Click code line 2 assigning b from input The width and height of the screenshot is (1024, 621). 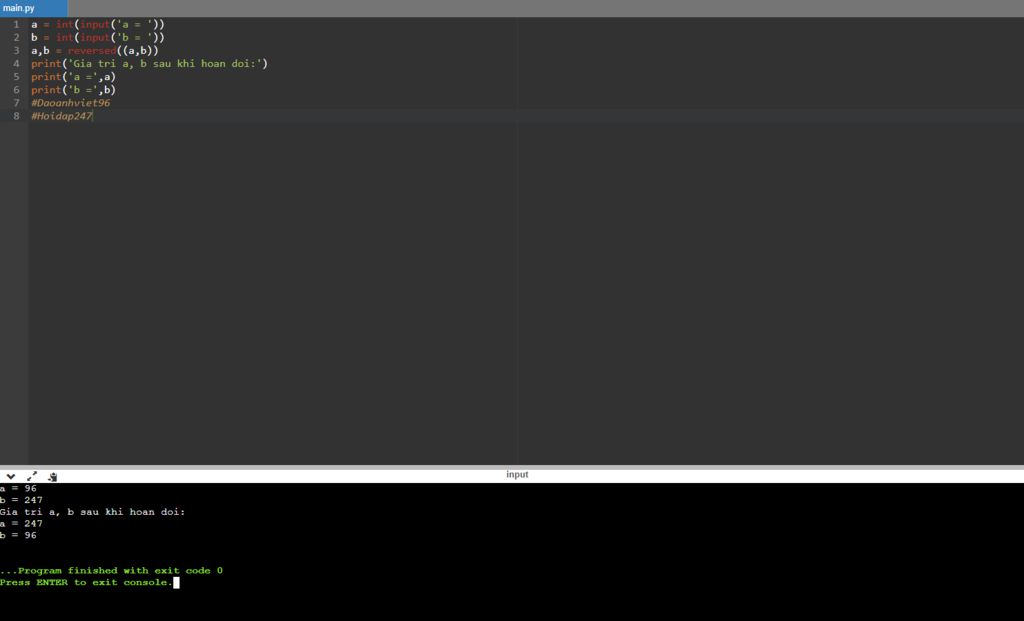pos(98,37)
